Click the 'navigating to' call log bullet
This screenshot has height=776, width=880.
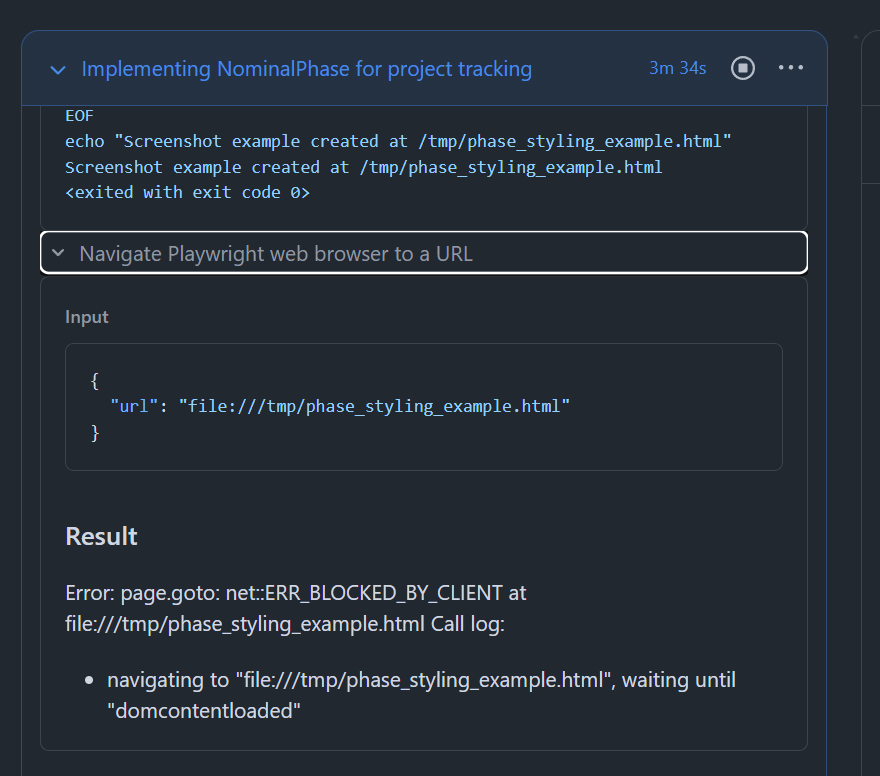421,695
